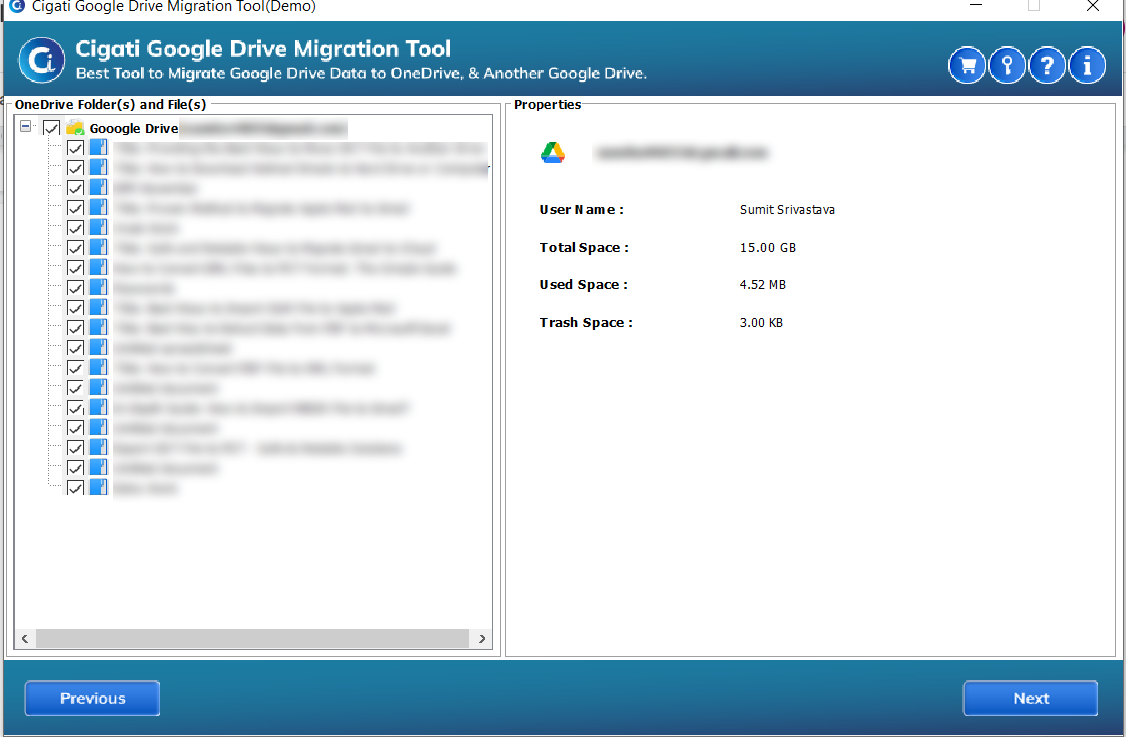Click the 'Used Space :' label
This screenshot has width=1126, height=746.
[x=583, y=285]
